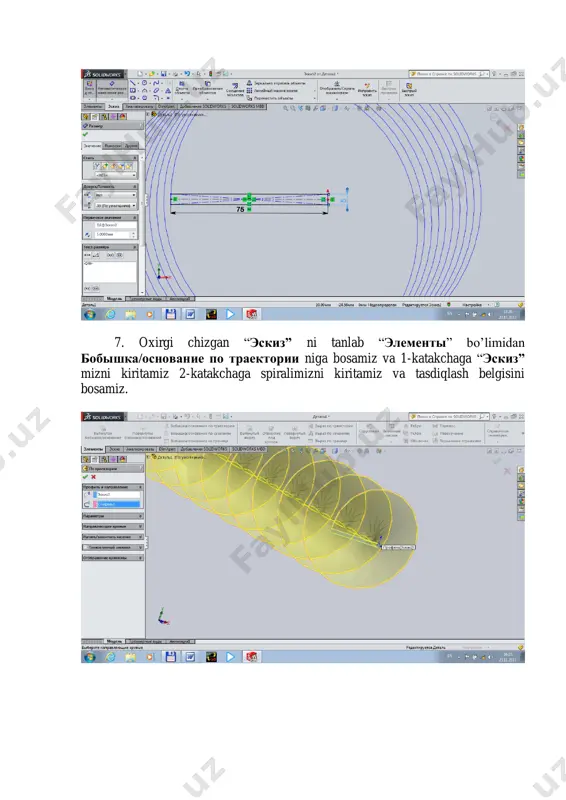Collapse Профиль и направление section
Viewport: 566px width, 800px height.
140,487
